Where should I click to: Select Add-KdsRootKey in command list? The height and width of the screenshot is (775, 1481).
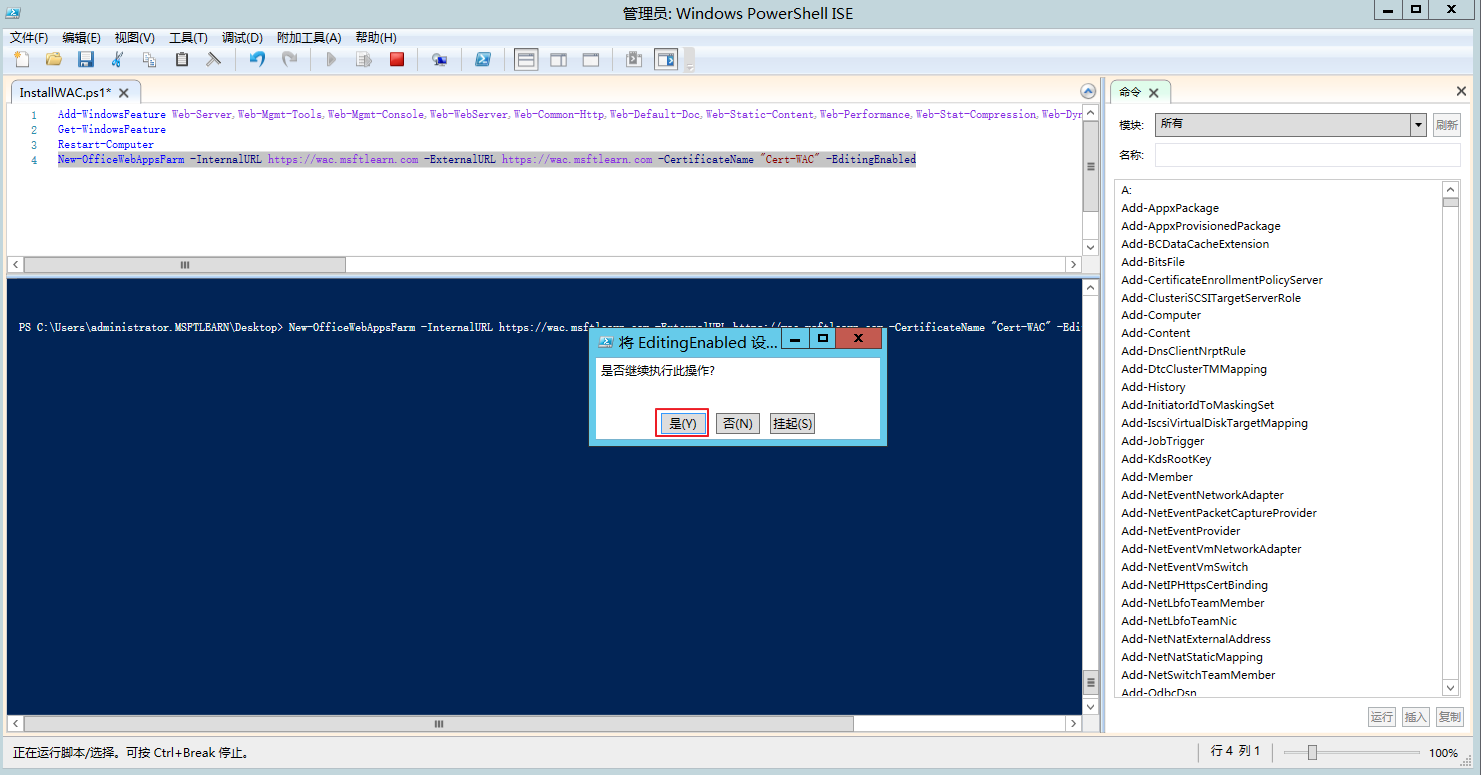click(x=1166, y=459)
